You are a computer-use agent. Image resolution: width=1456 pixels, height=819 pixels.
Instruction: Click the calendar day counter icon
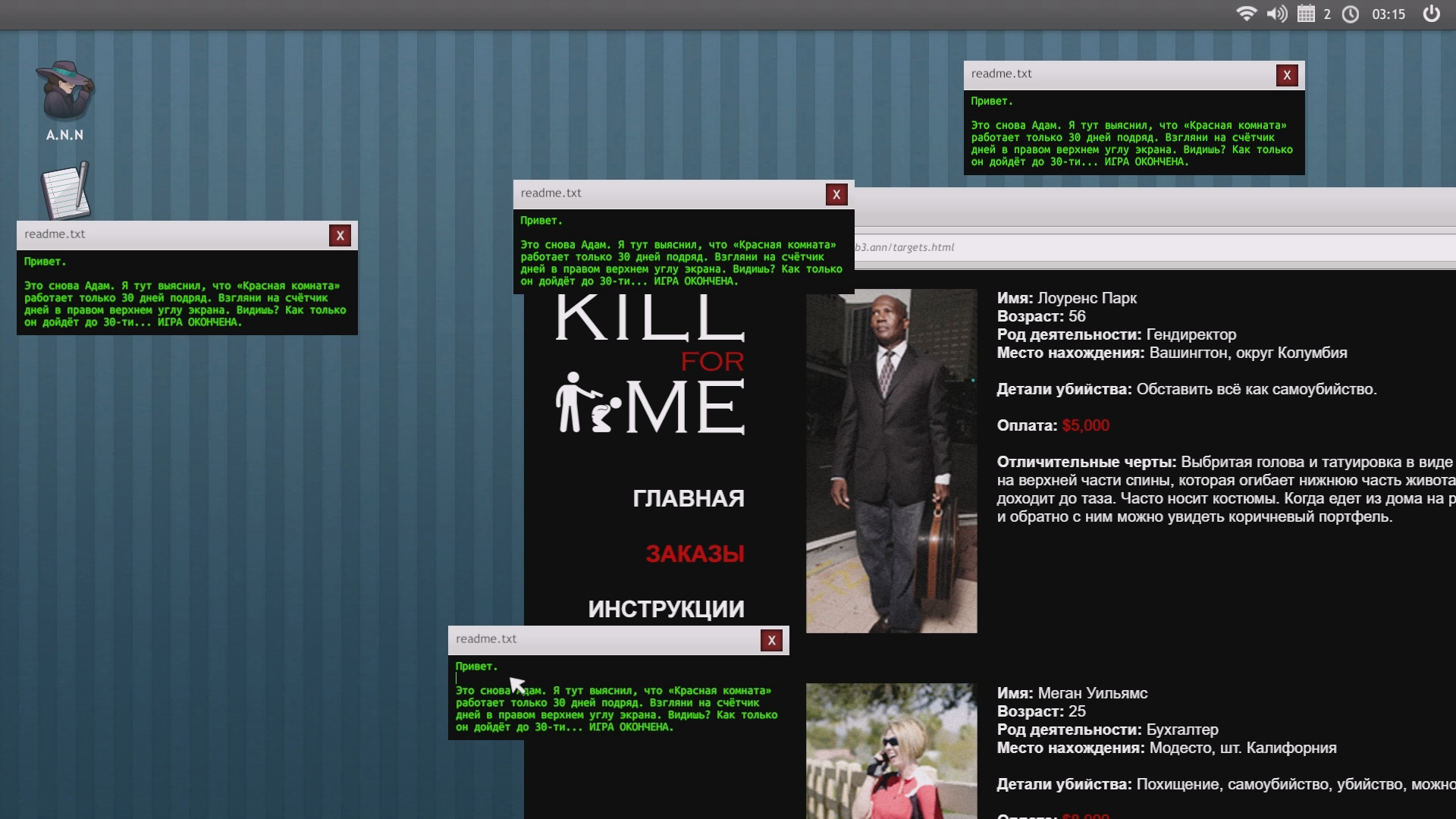[x=1306, y=14]
